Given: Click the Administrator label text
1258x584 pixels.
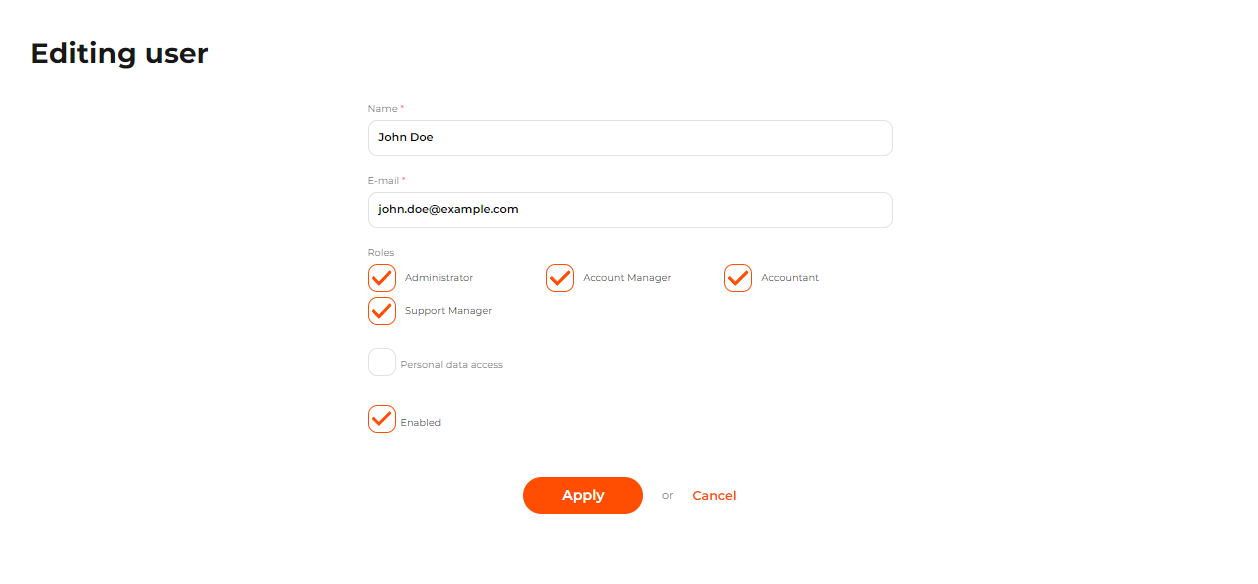Looking at the screenshot, I should tap(439, 278).
